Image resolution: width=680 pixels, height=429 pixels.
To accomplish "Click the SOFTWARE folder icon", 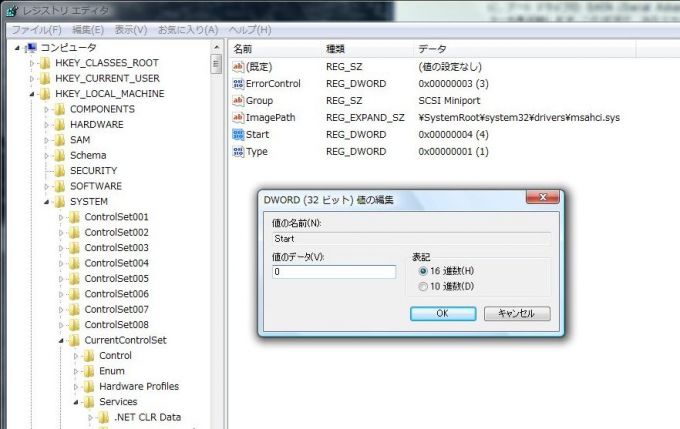I will 60,186.
